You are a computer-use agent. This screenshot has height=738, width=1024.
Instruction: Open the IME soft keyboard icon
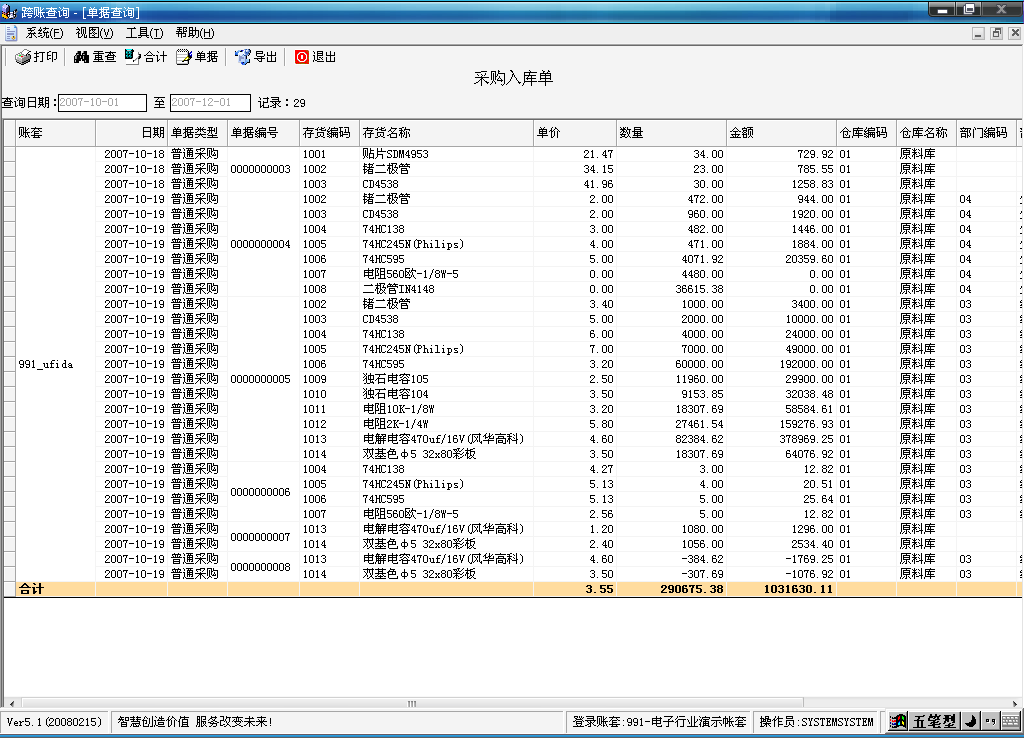[1011, 722]
